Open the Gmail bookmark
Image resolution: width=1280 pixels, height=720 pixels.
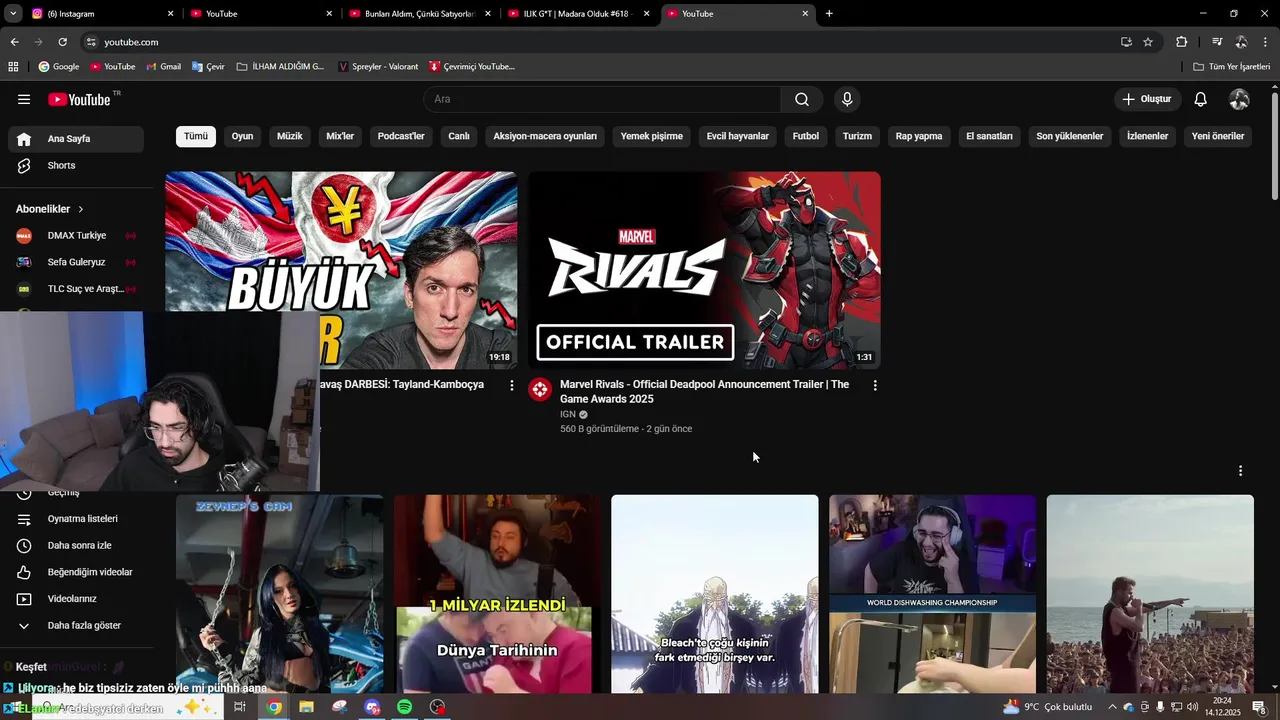tap(164, 67)
